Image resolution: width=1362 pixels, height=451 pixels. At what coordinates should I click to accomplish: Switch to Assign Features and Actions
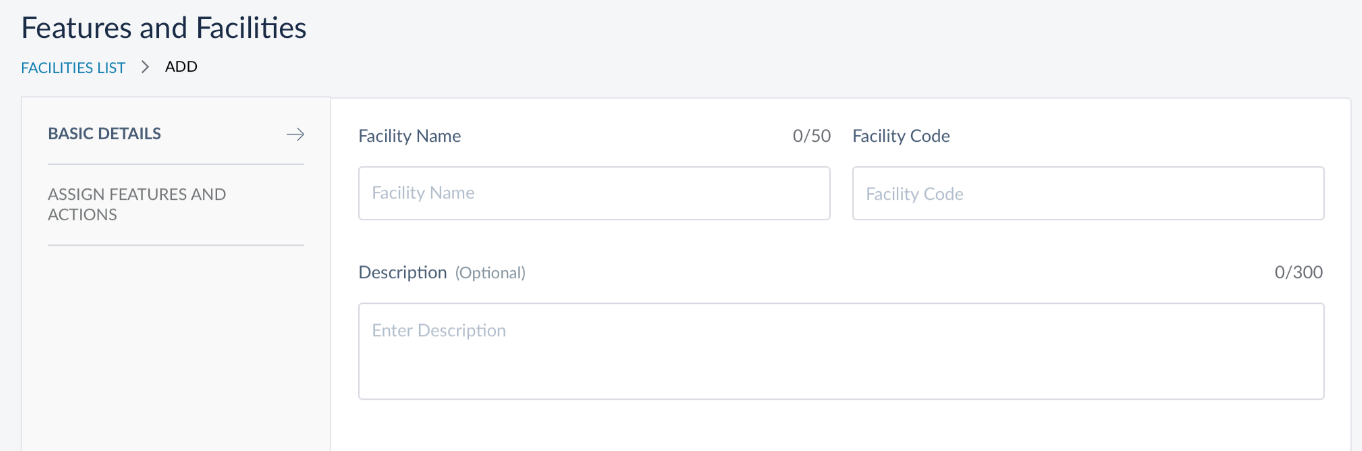click(137, 204)
